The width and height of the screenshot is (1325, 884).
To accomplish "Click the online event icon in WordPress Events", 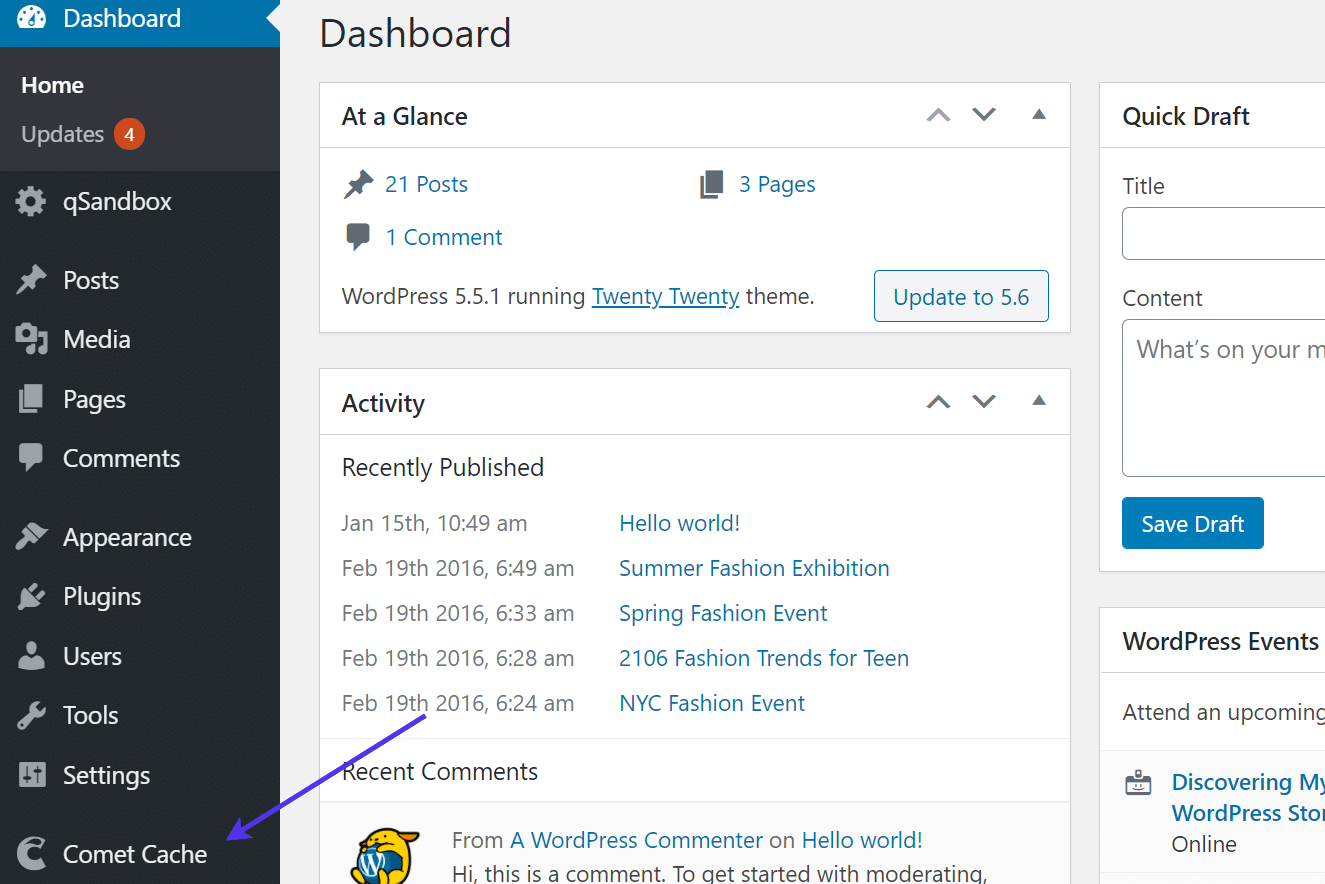I will [1138, 783].
